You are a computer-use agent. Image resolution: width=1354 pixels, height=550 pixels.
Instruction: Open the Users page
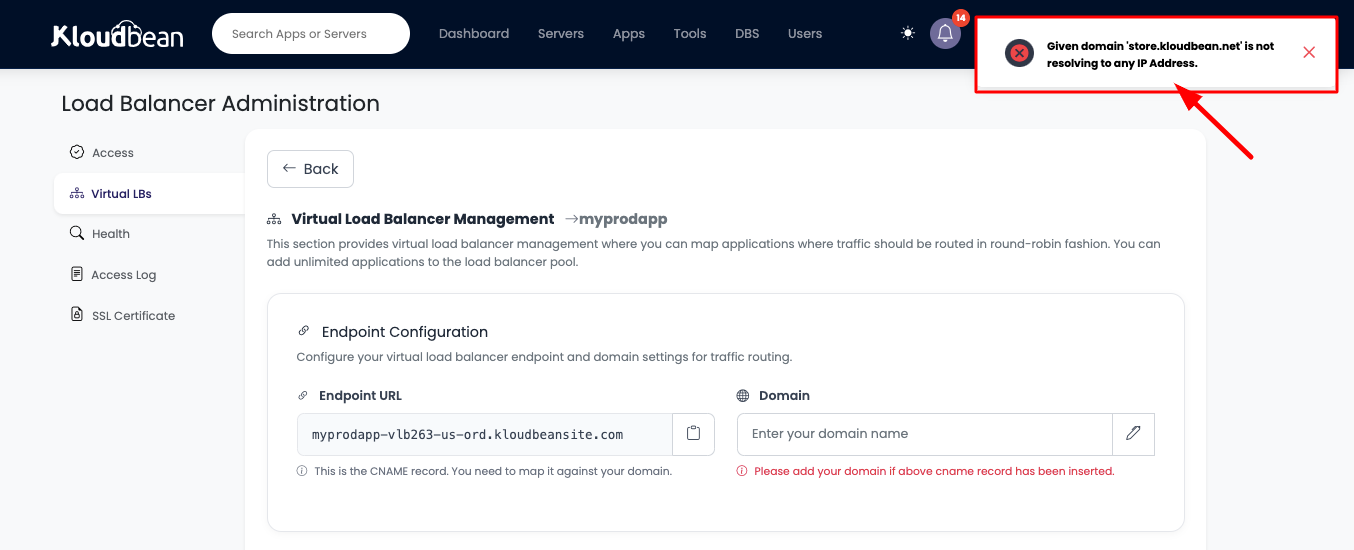tap(805, 33)
